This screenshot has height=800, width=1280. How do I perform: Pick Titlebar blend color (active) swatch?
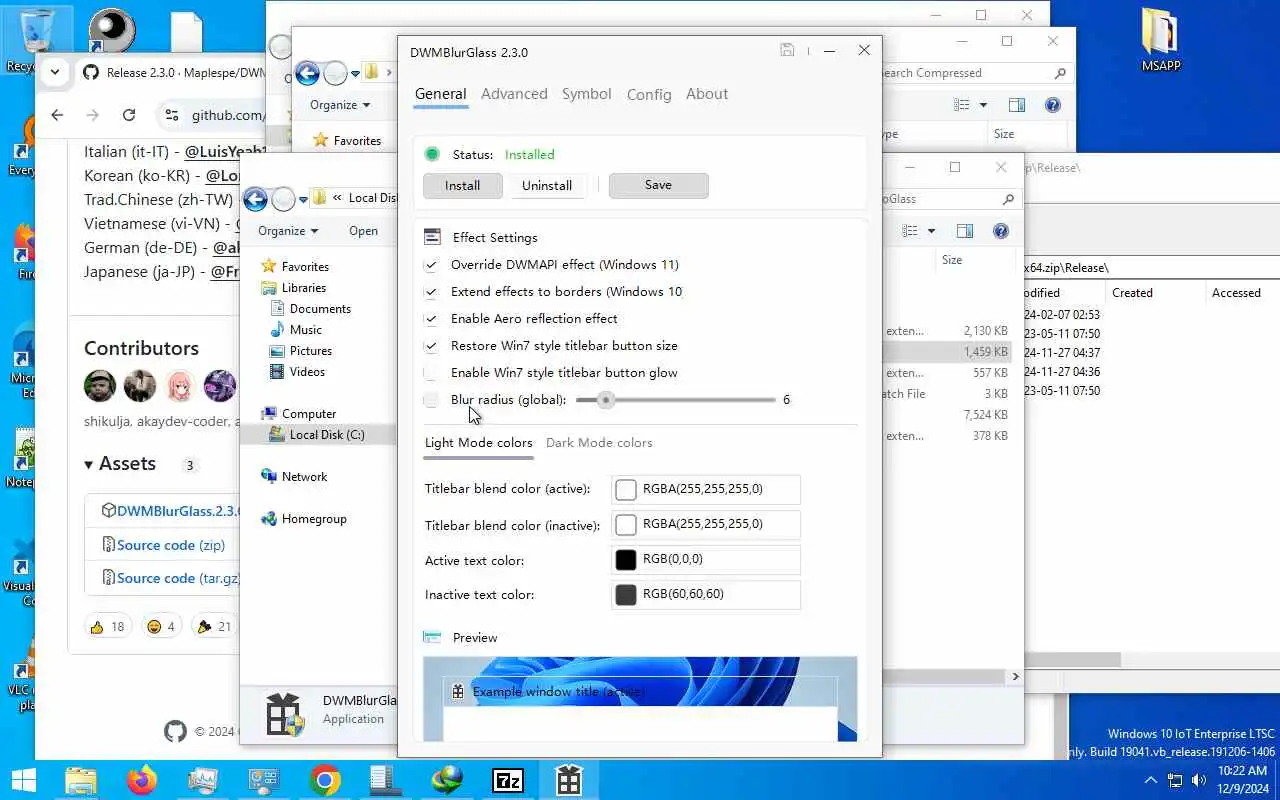(626, 489)
